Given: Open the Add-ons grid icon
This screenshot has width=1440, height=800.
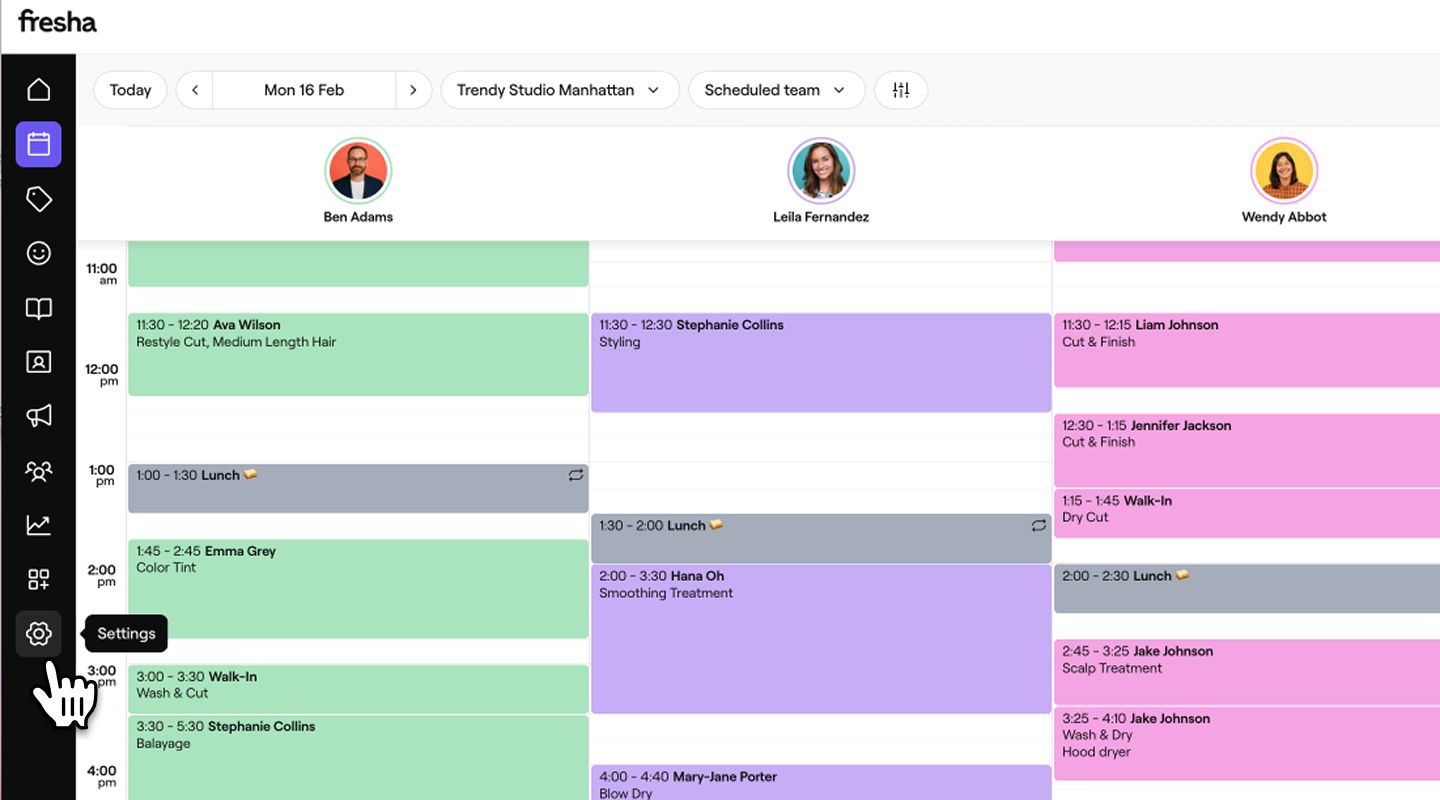Looking at the screenshot, I should tap(38, 579).
